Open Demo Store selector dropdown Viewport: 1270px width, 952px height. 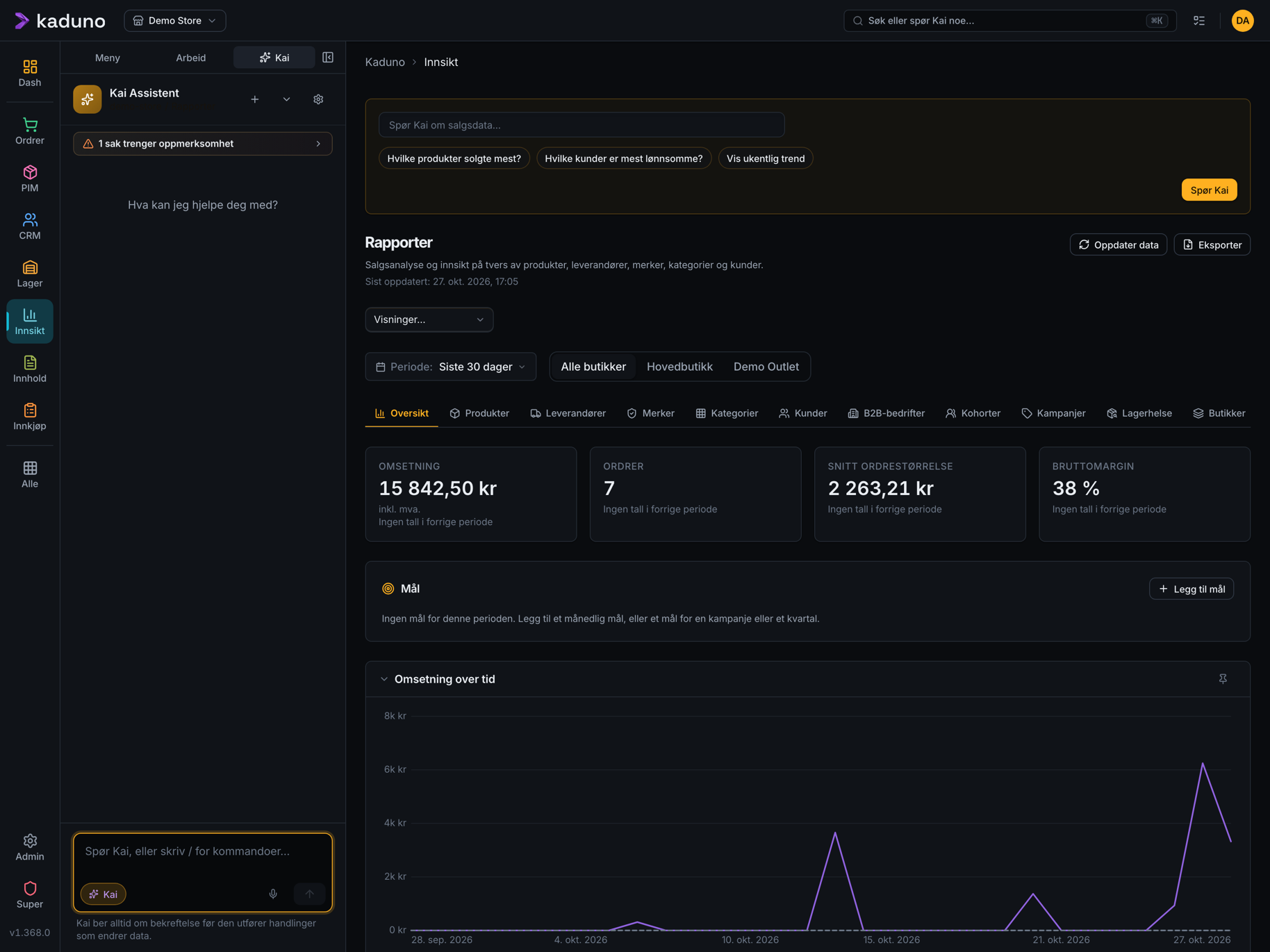point(174,21)
